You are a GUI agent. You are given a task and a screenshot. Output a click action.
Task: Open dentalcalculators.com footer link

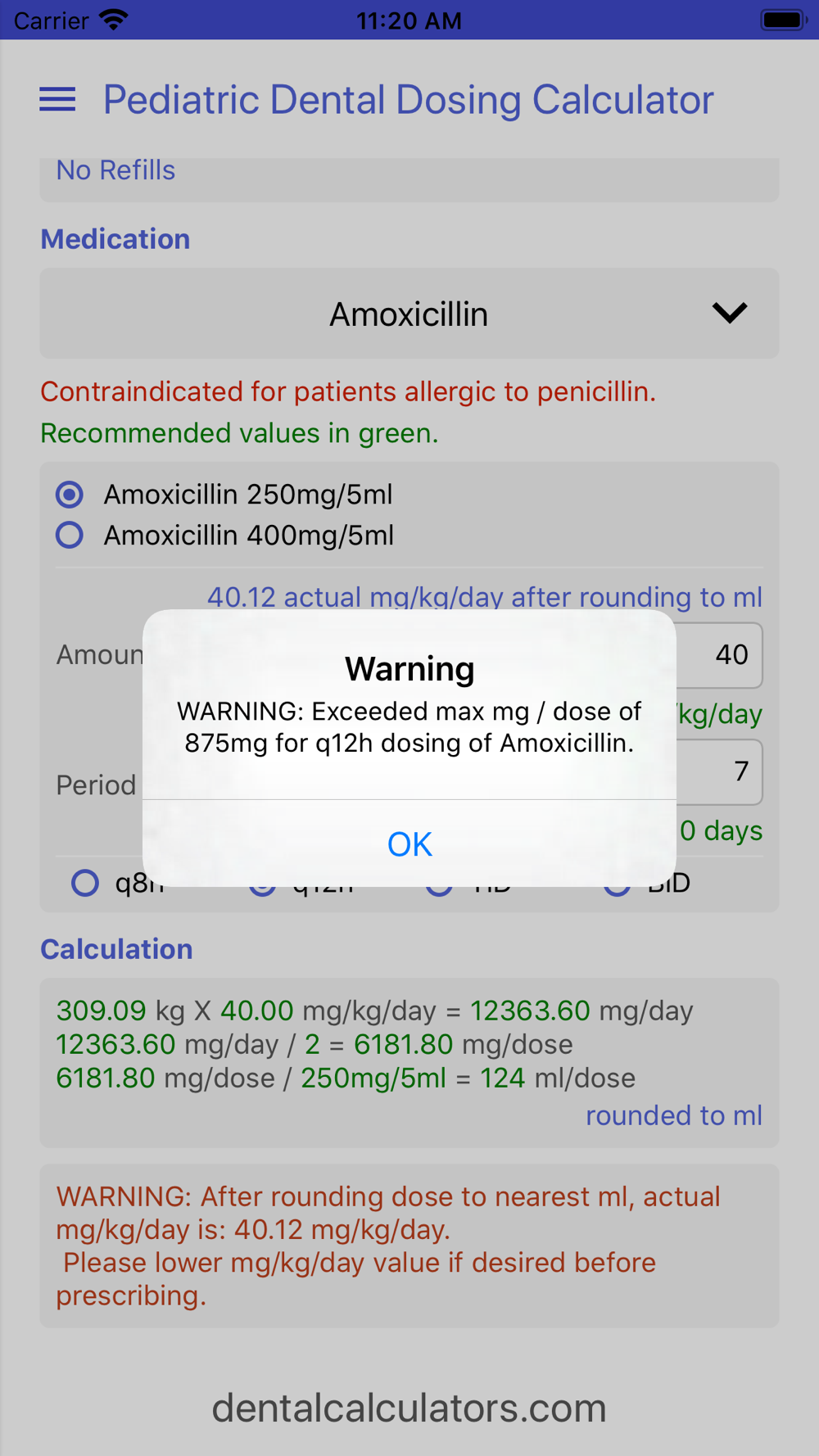click(x=409, y=1409)
